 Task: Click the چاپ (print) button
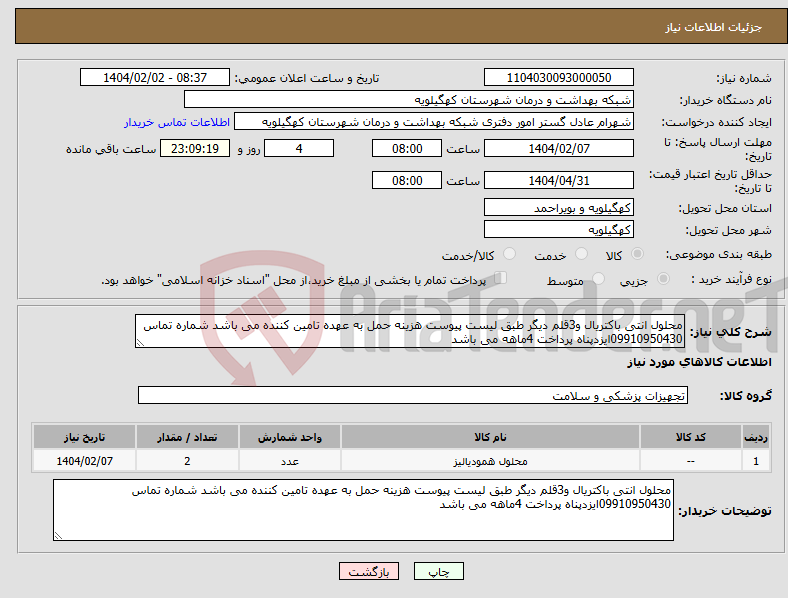(x=438, y=571)
